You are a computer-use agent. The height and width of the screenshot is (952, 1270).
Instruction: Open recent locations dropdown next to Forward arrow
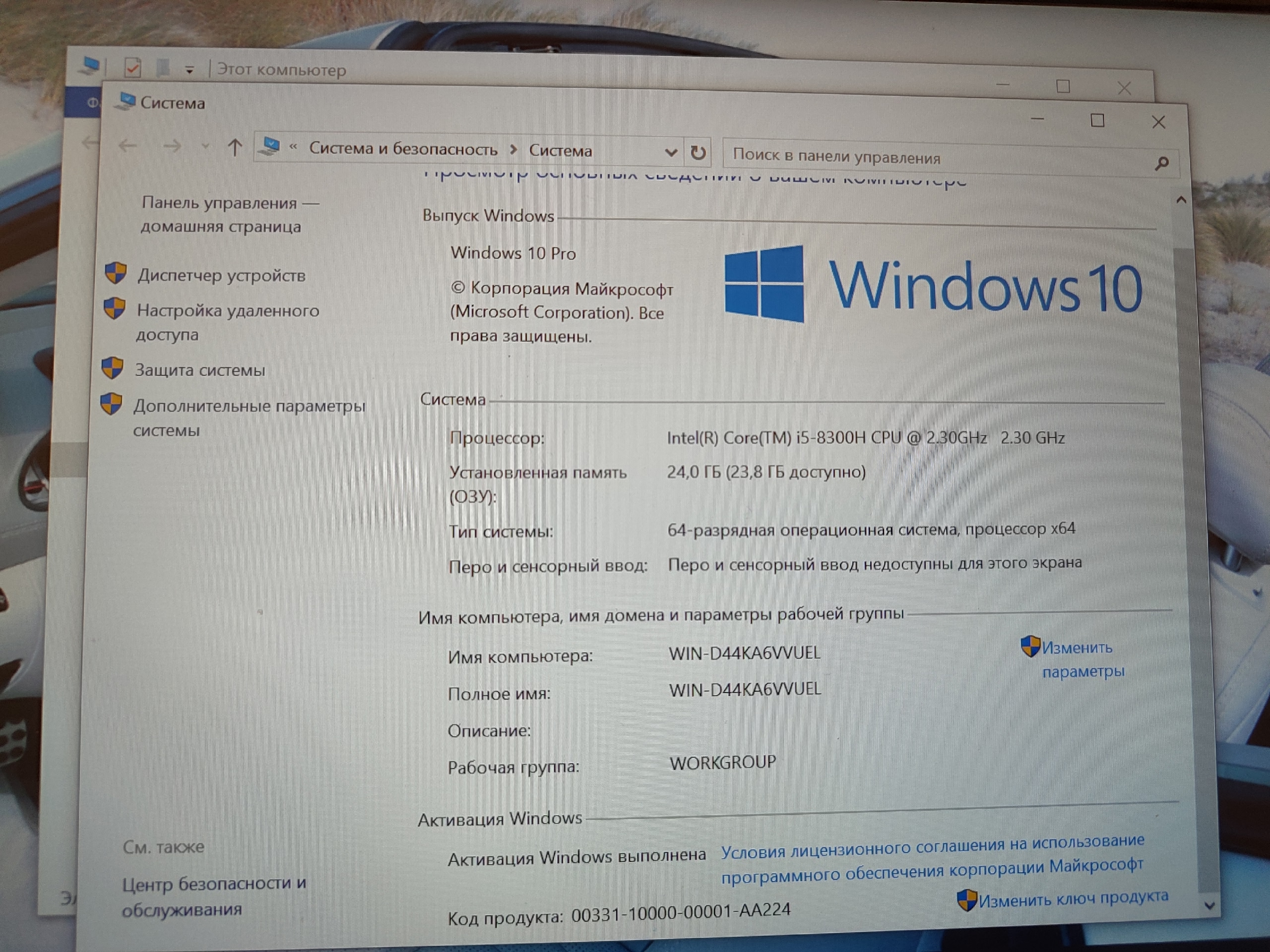205,147
